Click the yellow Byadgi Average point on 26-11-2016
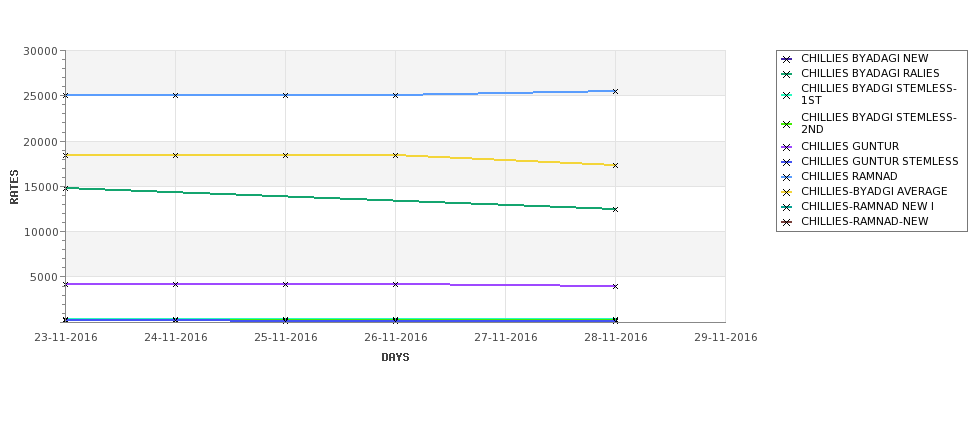The image size is (975, 429). point(395,155)
